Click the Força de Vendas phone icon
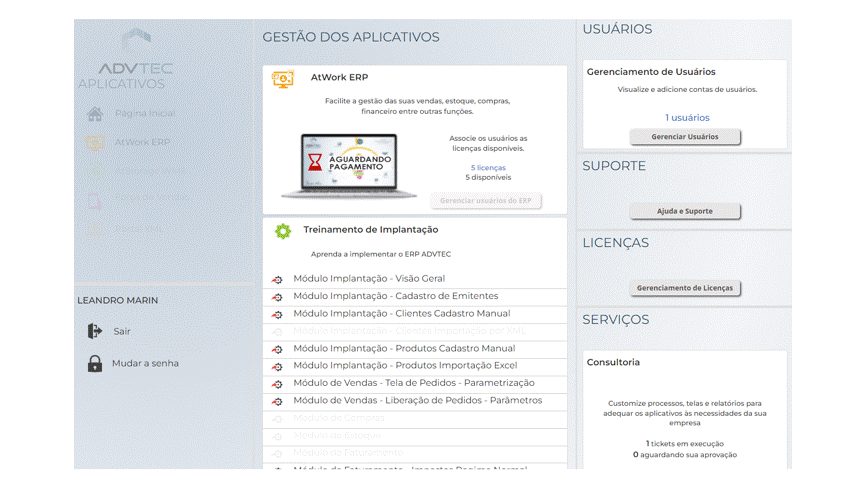The image size is (853, 480). 95,200
